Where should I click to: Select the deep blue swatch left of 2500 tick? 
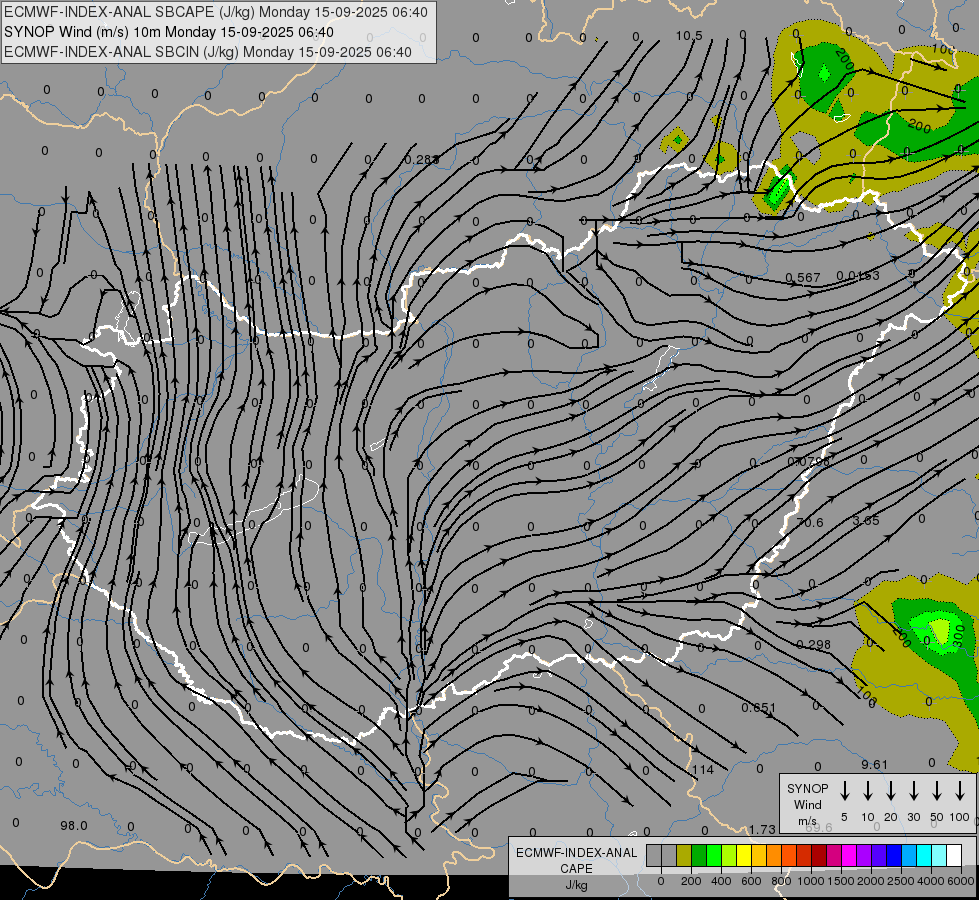(x=894, y=856)
